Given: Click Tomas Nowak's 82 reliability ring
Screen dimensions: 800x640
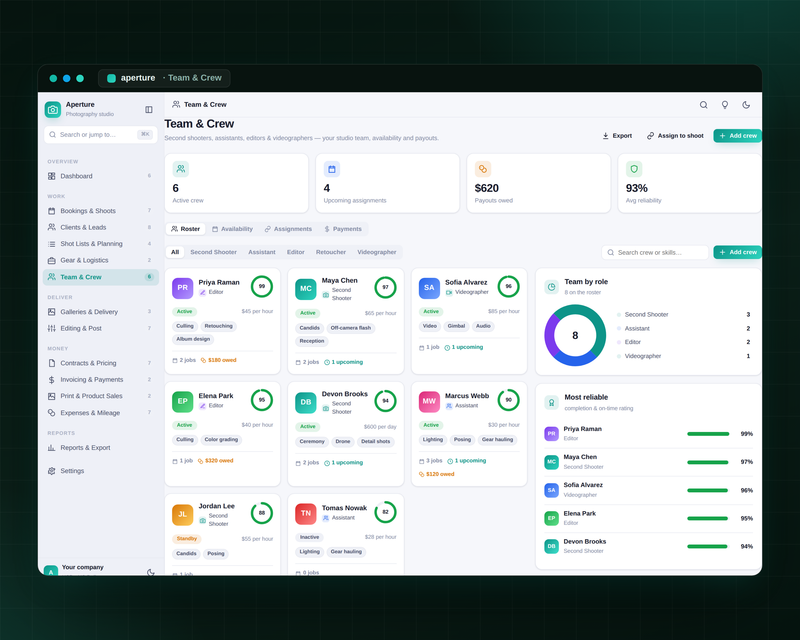Looking at the screenshot, I should tap(385, 512).
